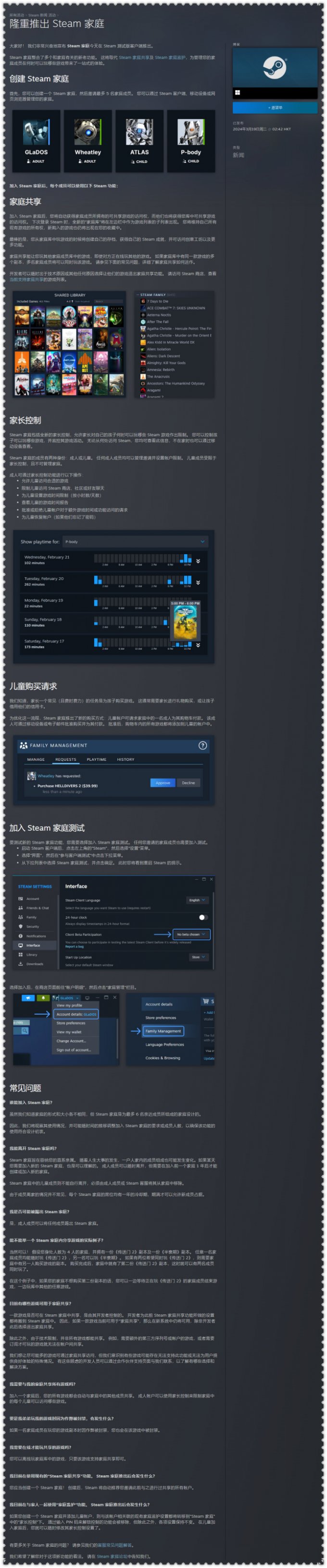Click the green notification bell icon
The height and width of the screenshot is (1568, 327).
[x=43, y=997]
